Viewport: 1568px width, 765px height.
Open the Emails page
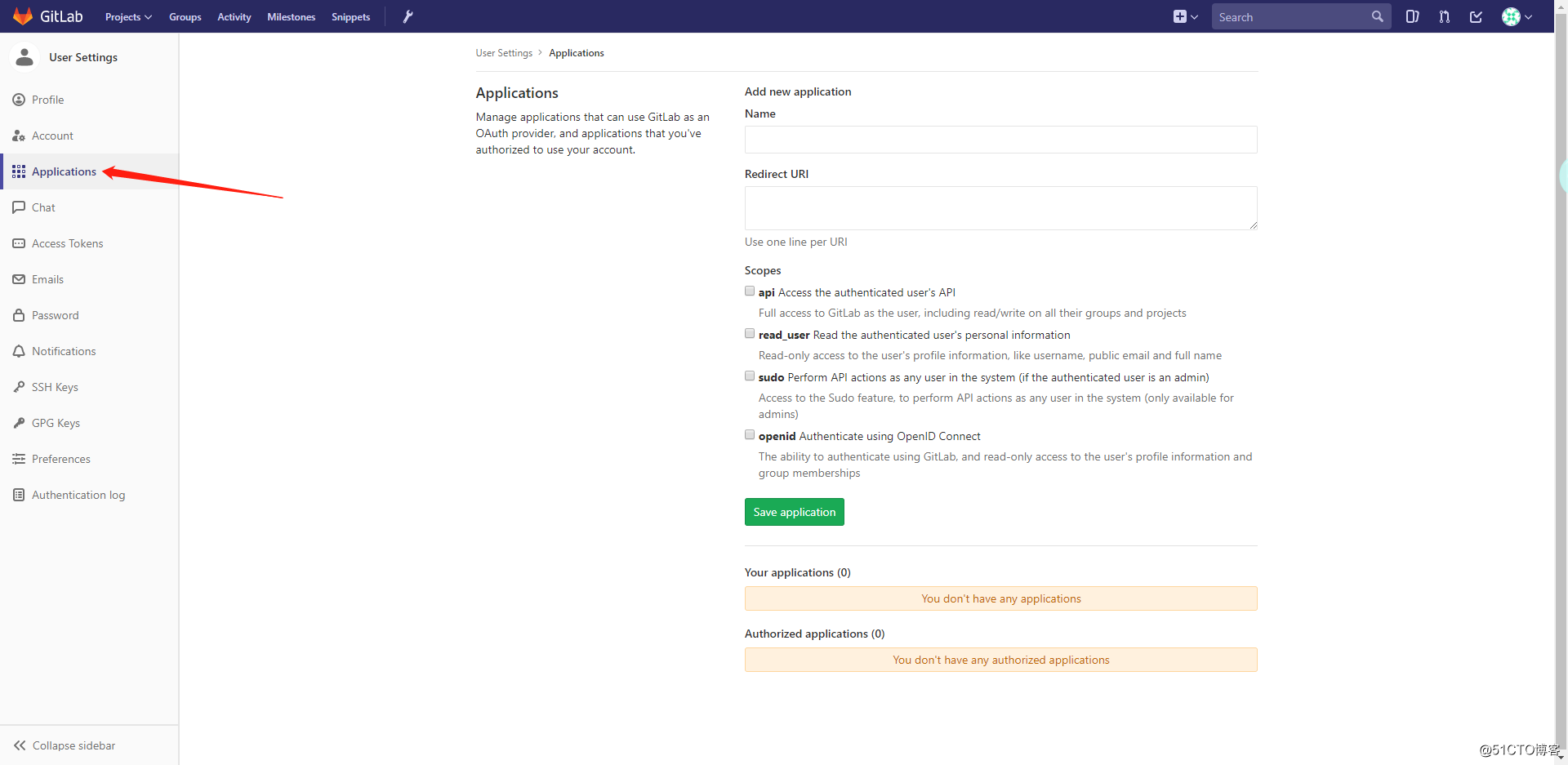coord(90,279)
